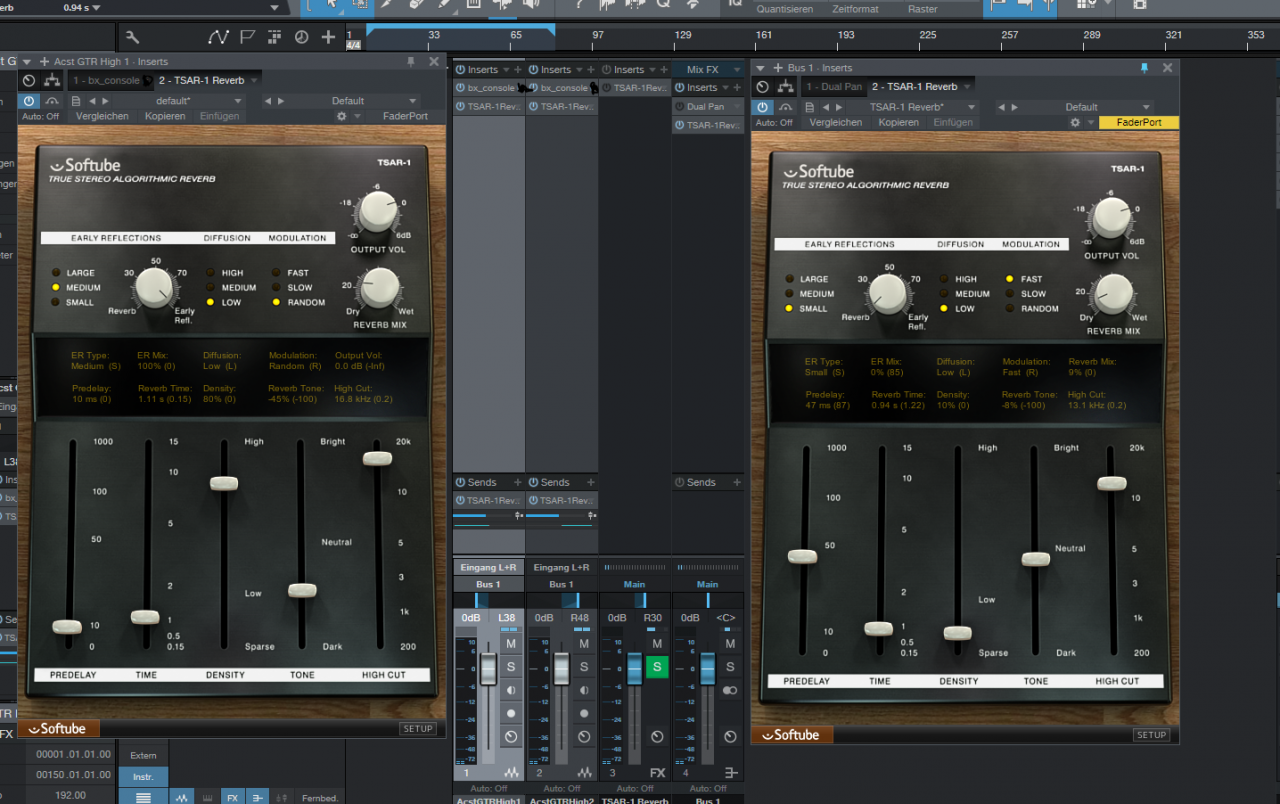Open Auto: Off menu under mixer channel 1
The image size is (1280, 804).
488,788
